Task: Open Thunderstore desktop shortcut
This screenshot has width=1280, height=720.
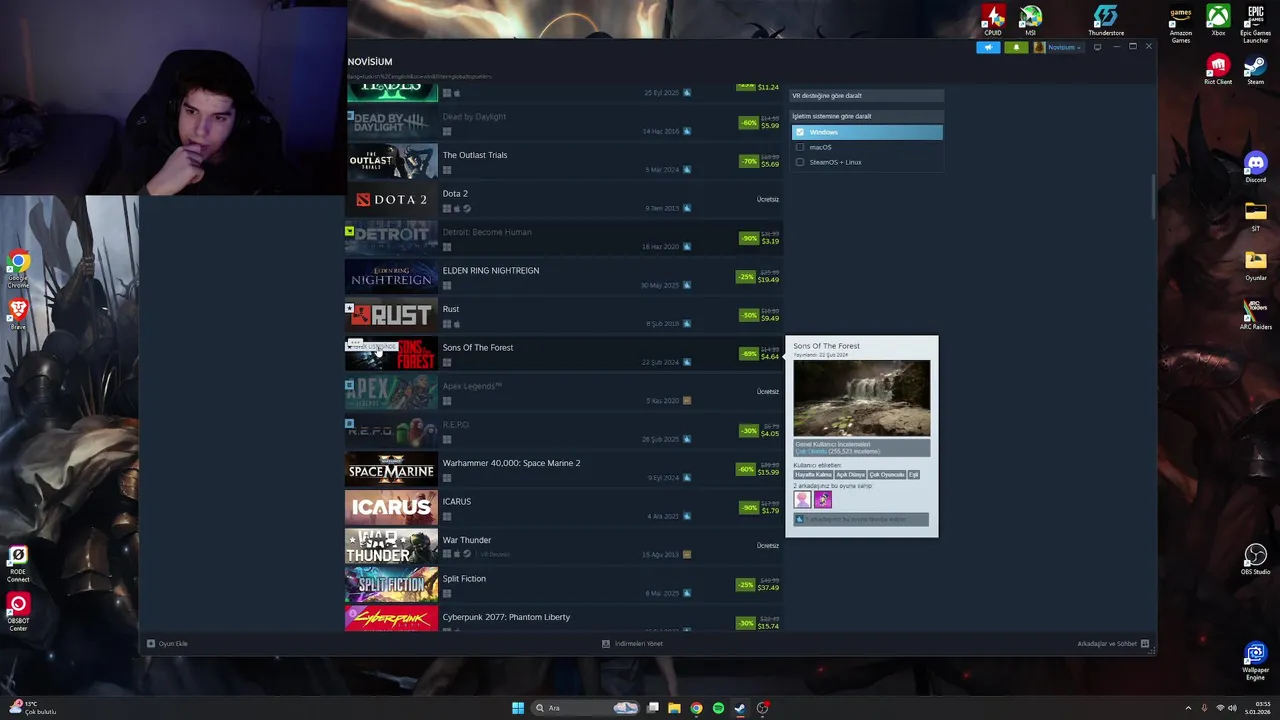Action: tap(1106, 20)
